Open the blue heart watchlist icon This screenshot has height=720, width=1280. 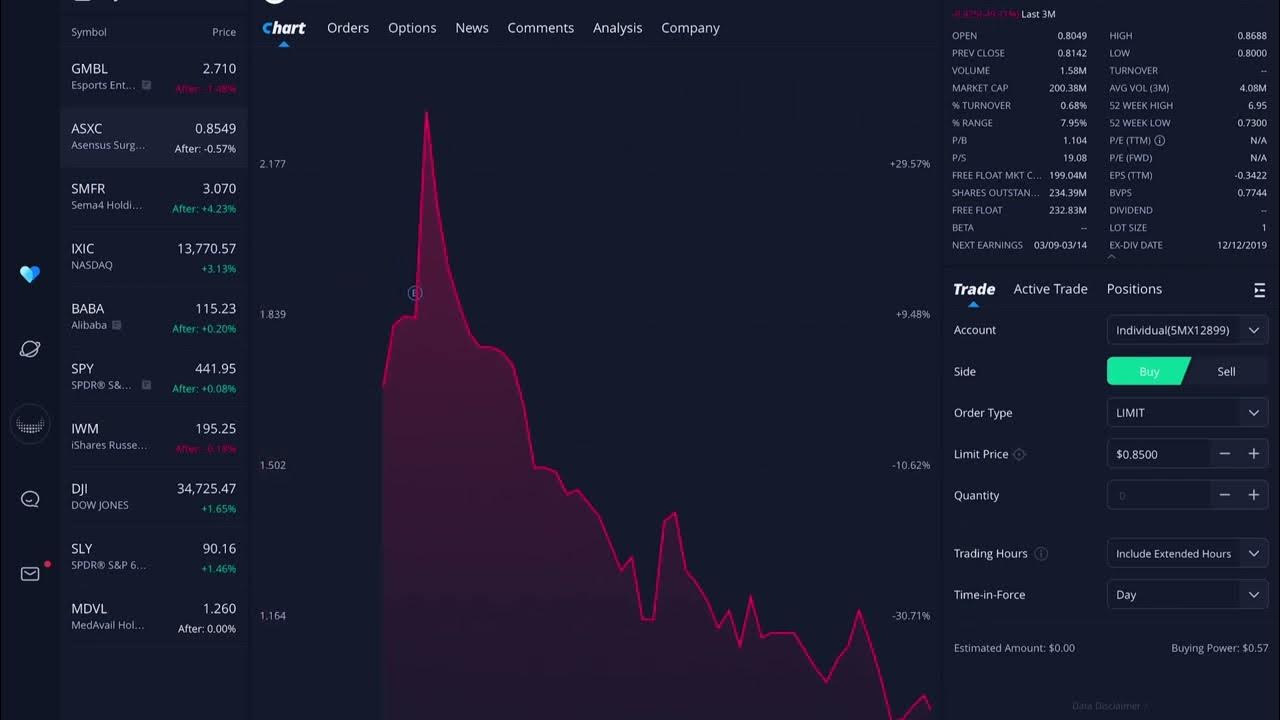pyautogui.click(x=30, y=274)
